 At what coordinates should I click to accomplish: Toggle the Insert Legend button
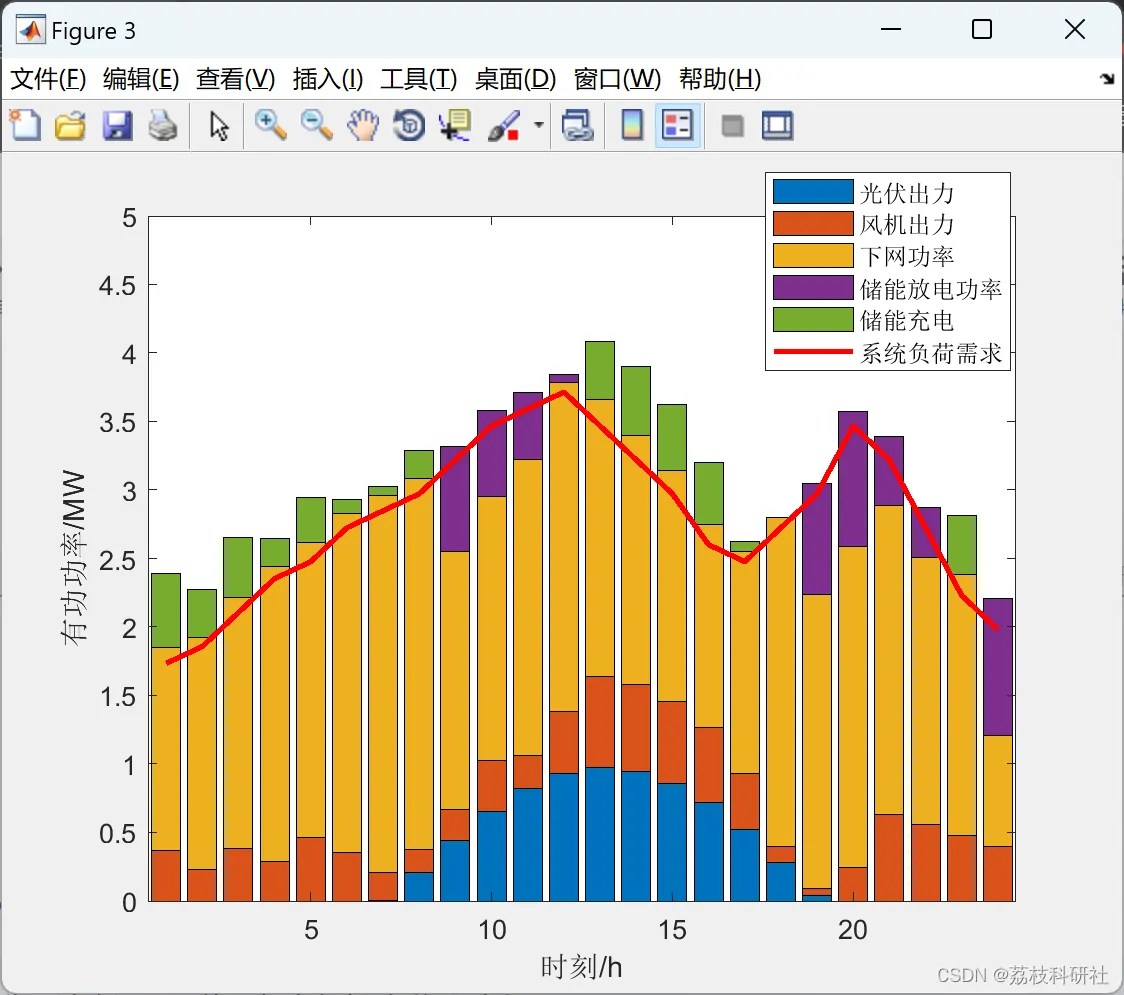click(x=677, y=125)
